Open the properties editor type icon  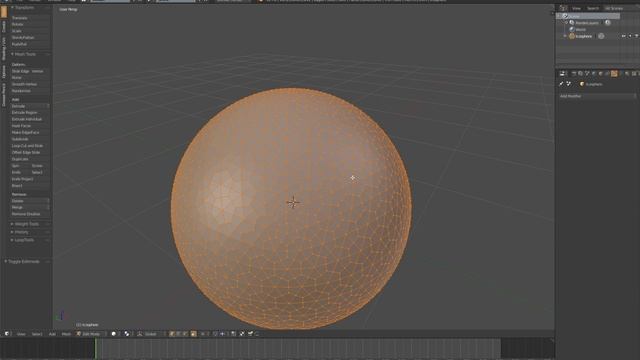[562, 73]
